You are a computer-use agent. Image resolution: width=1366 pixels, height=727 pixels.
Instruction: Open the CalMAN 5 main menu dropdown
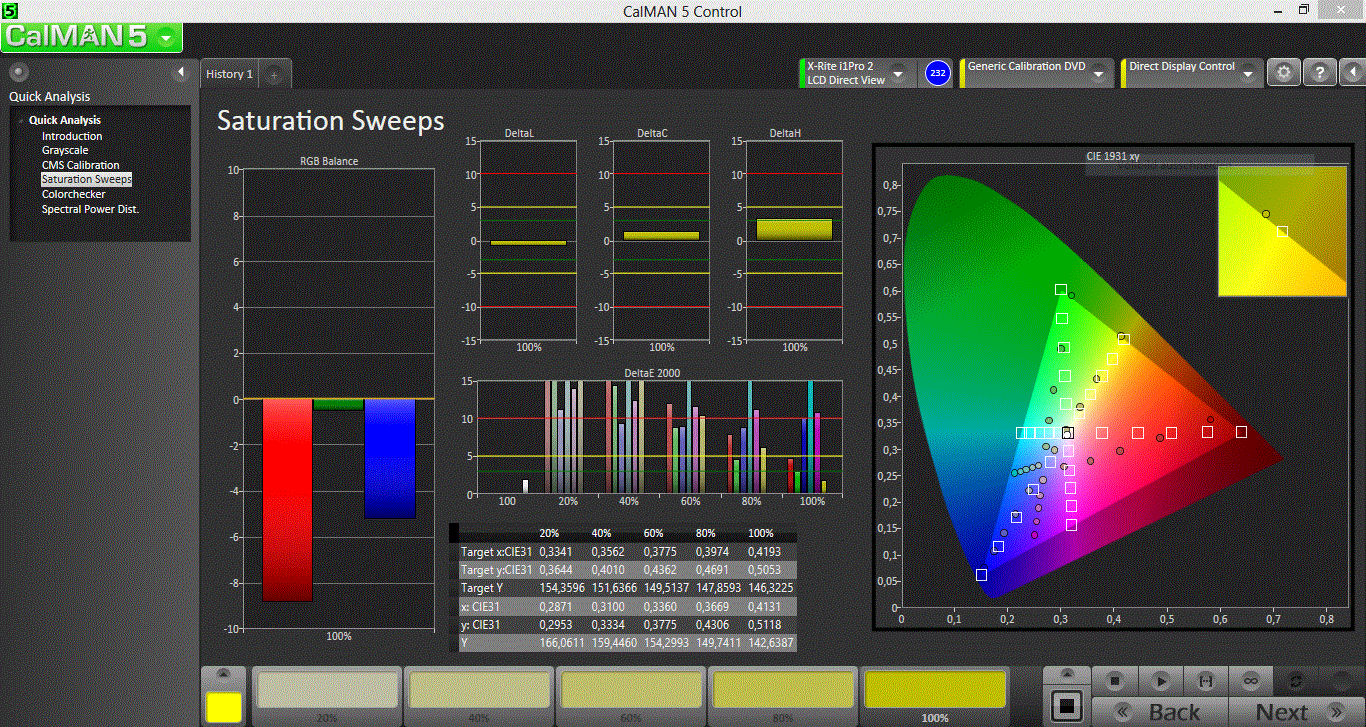pyautogui.click(x=166, y=38)
